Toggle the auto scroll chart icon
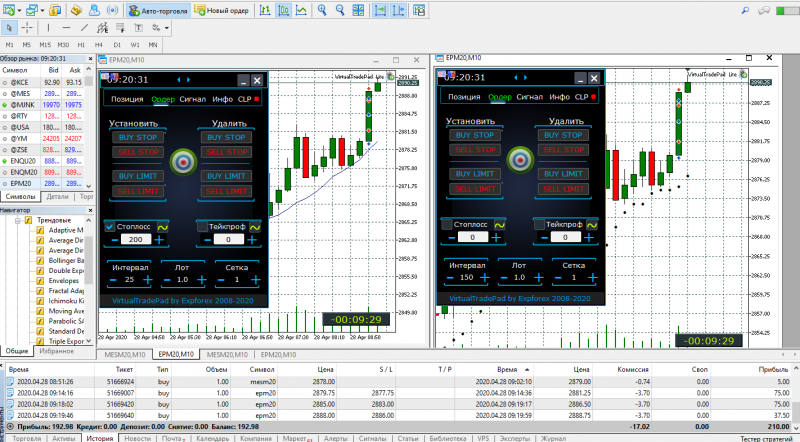The height and width of the screenshot is (442, 800). [x=380, y=10]
